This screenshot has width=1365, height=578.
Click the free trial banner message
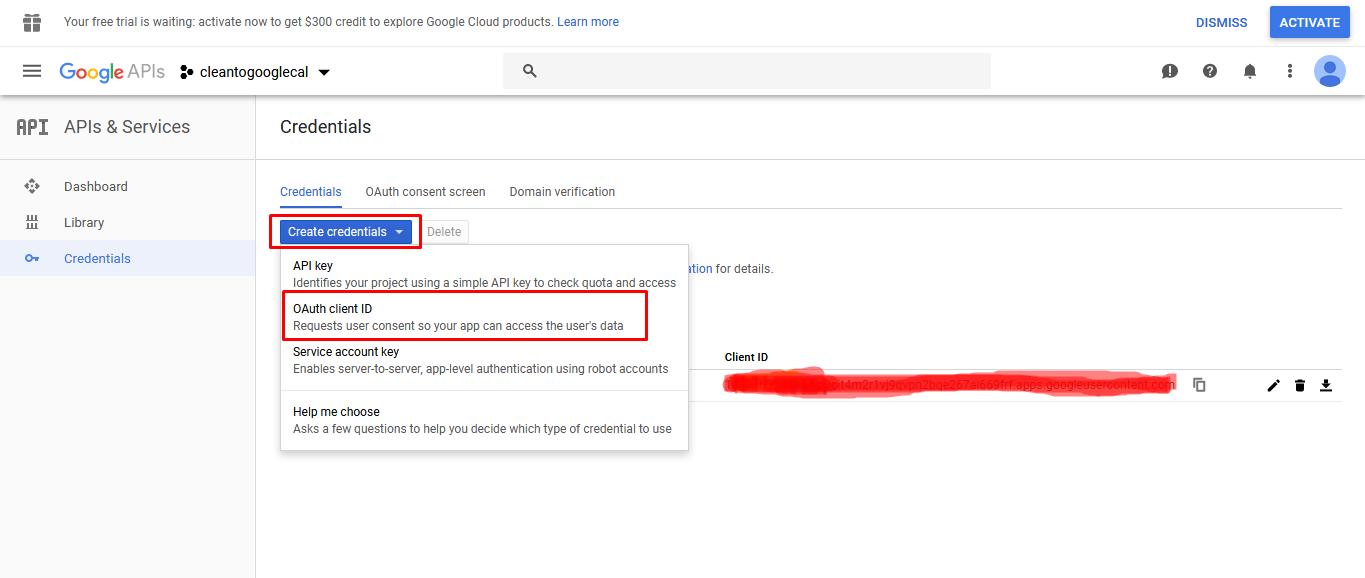pyautogui.click(x=308, y=22)
